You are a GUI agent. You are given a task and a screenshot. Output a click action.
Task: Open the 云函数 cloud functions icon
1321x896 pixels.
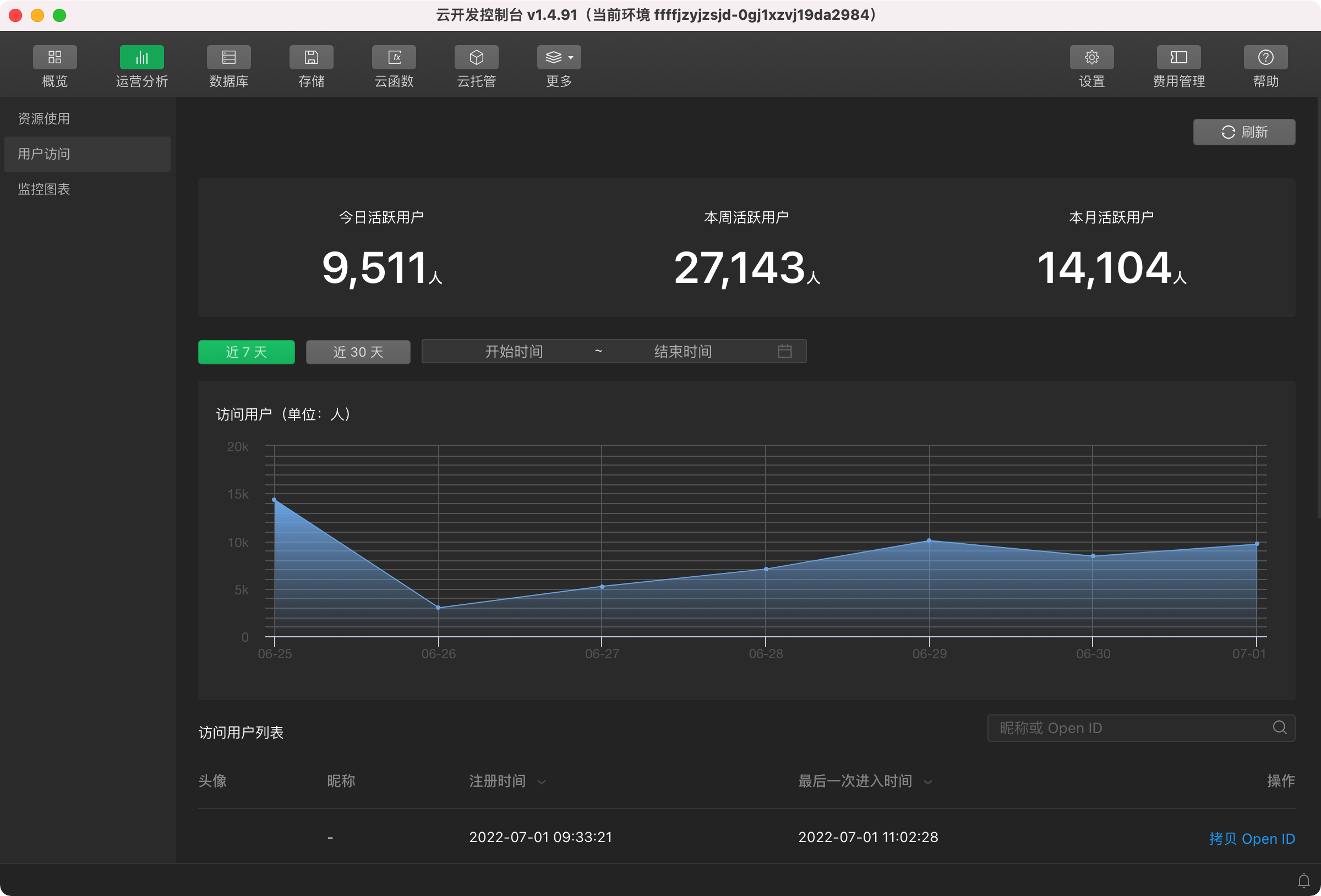click(x=394, y=57)
